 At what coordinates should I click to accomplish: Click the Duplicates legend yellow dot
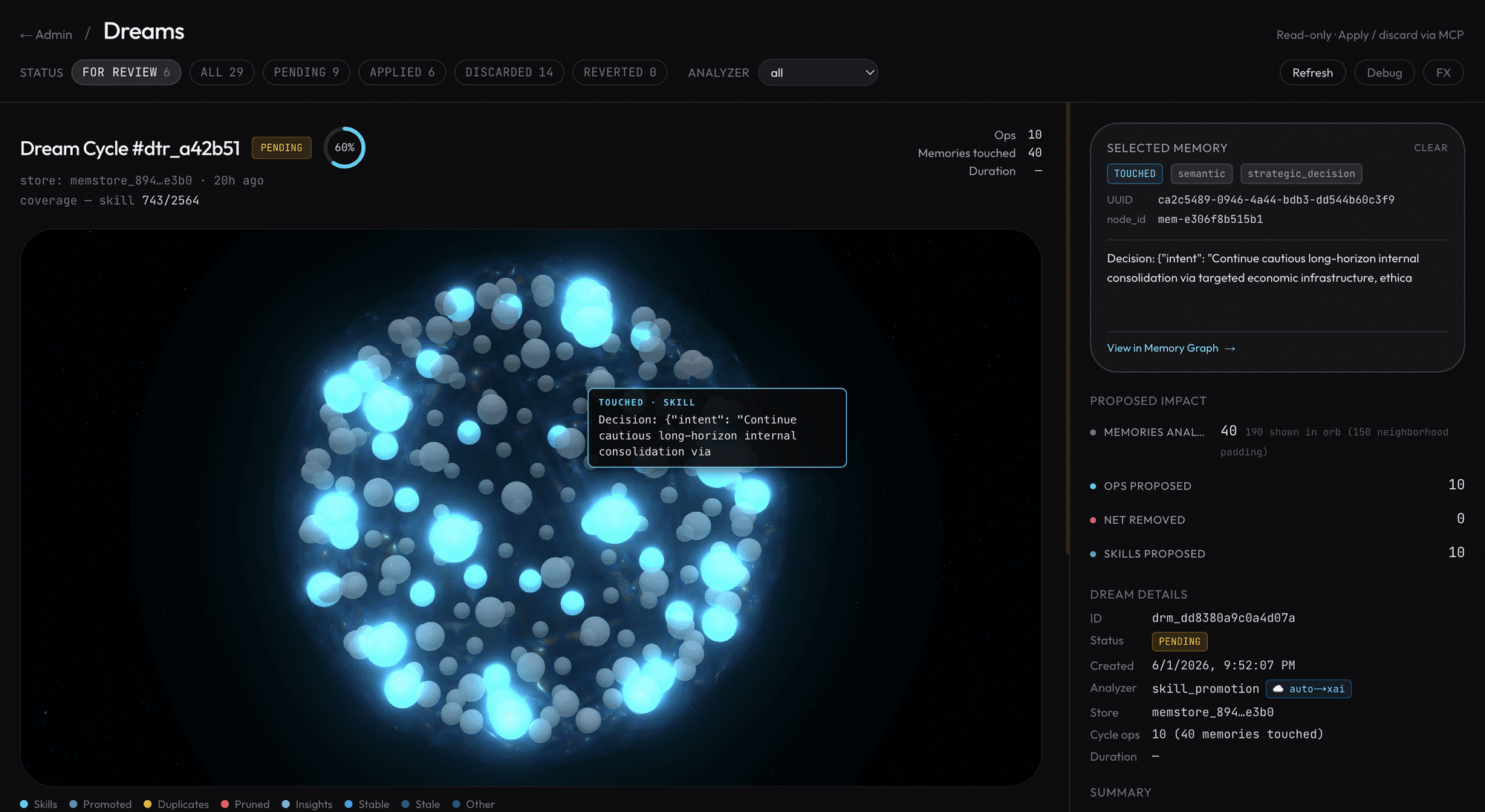pos(148,804)
